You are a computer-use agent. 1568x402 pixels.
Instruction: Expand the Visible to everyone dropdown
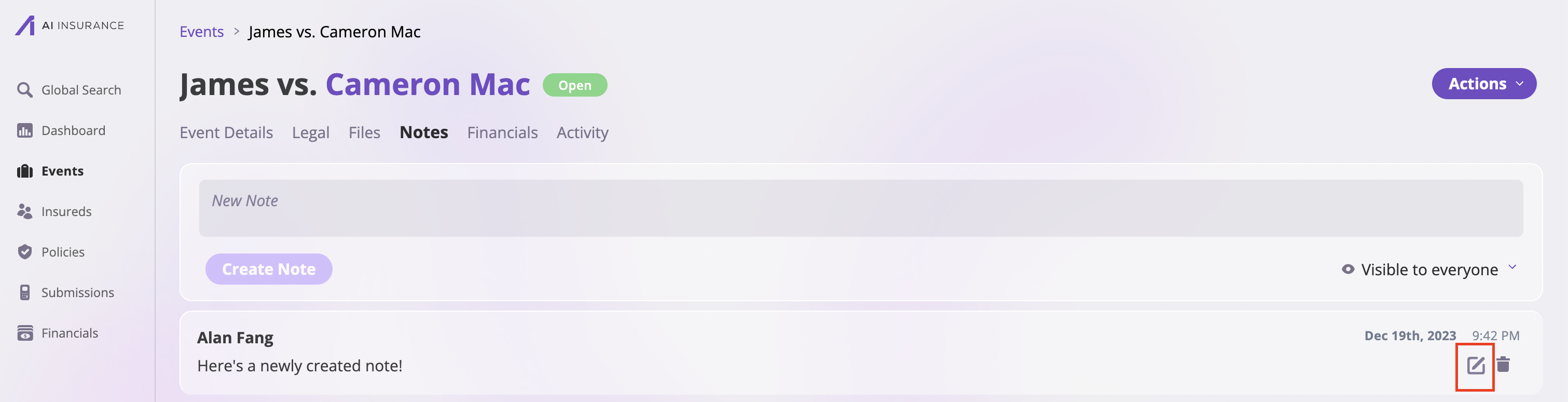pyautogui.click(x=1429, y=269)
